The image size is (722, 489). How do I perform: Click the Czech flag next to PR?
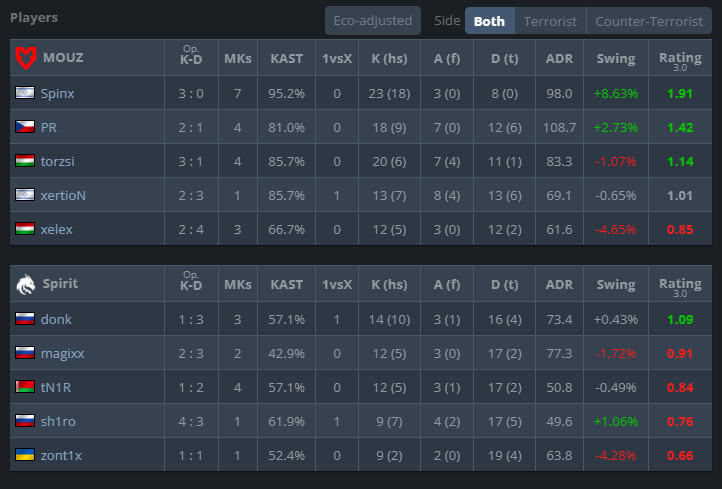25,127
